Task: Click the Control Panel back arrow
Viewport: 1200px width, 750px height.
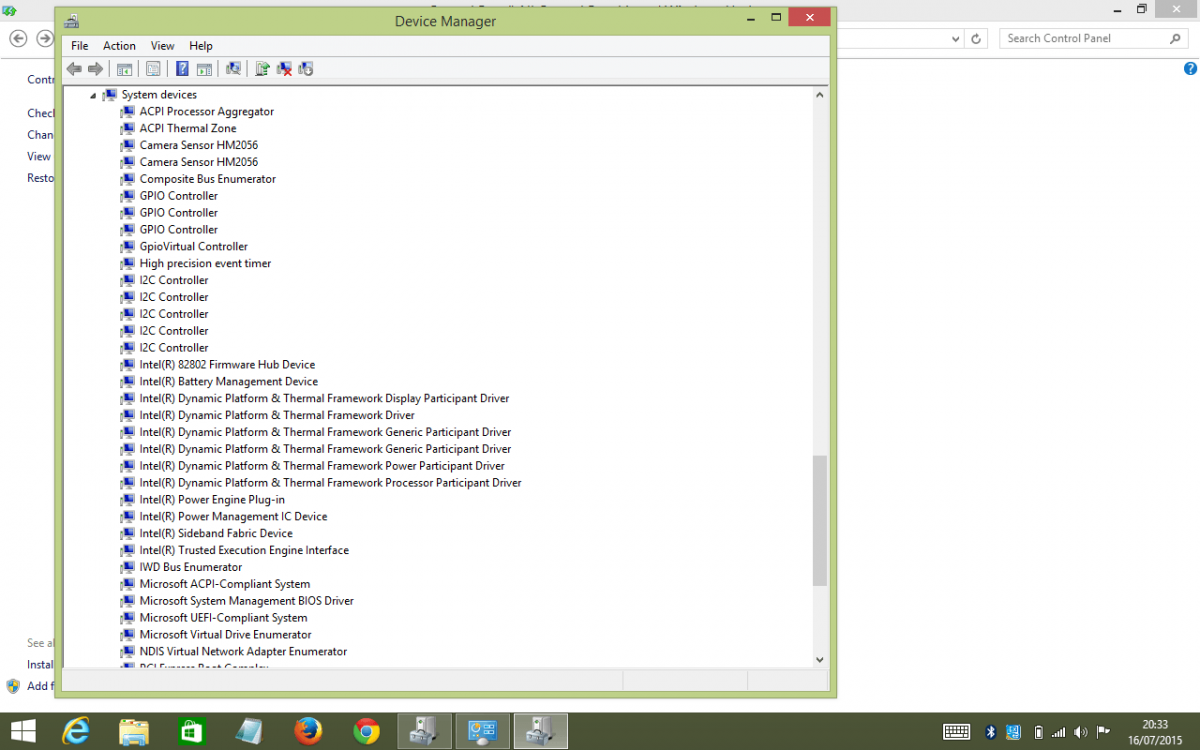Action: click(x=18, y=39)
